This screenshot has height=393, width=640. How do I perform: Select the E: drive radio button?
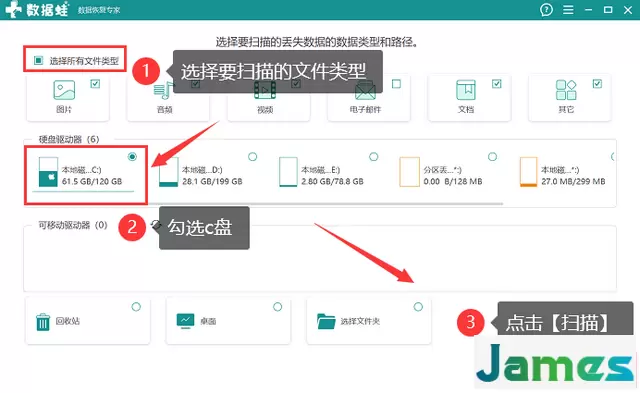pyautogui.click(x=373, y=157)
